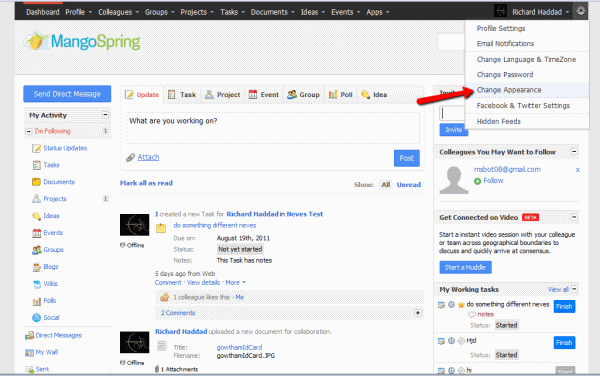Click Richard Haddad's avatar in top bar

pyautogui.click(x=500, y=11)
